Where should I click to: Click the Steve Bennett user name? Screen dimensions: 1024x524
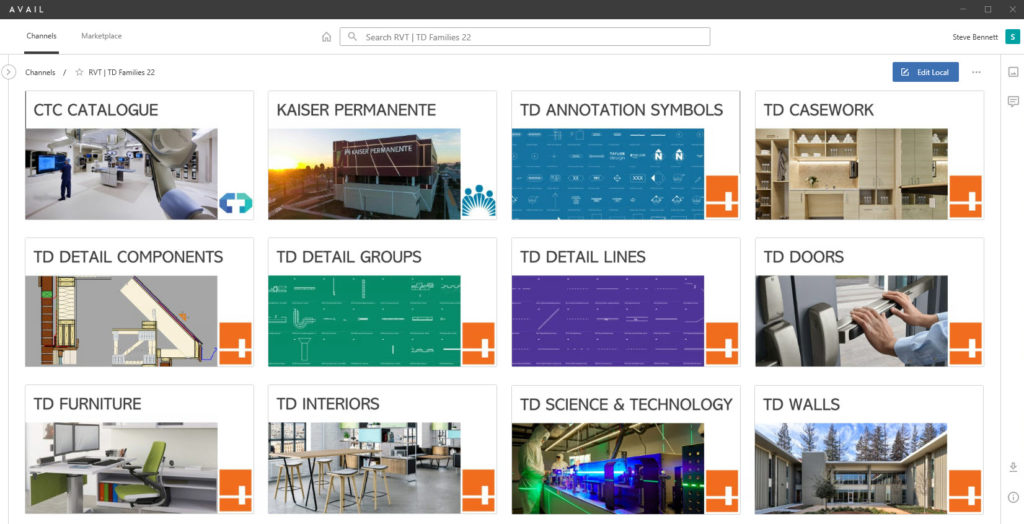(x=975, y=37)
